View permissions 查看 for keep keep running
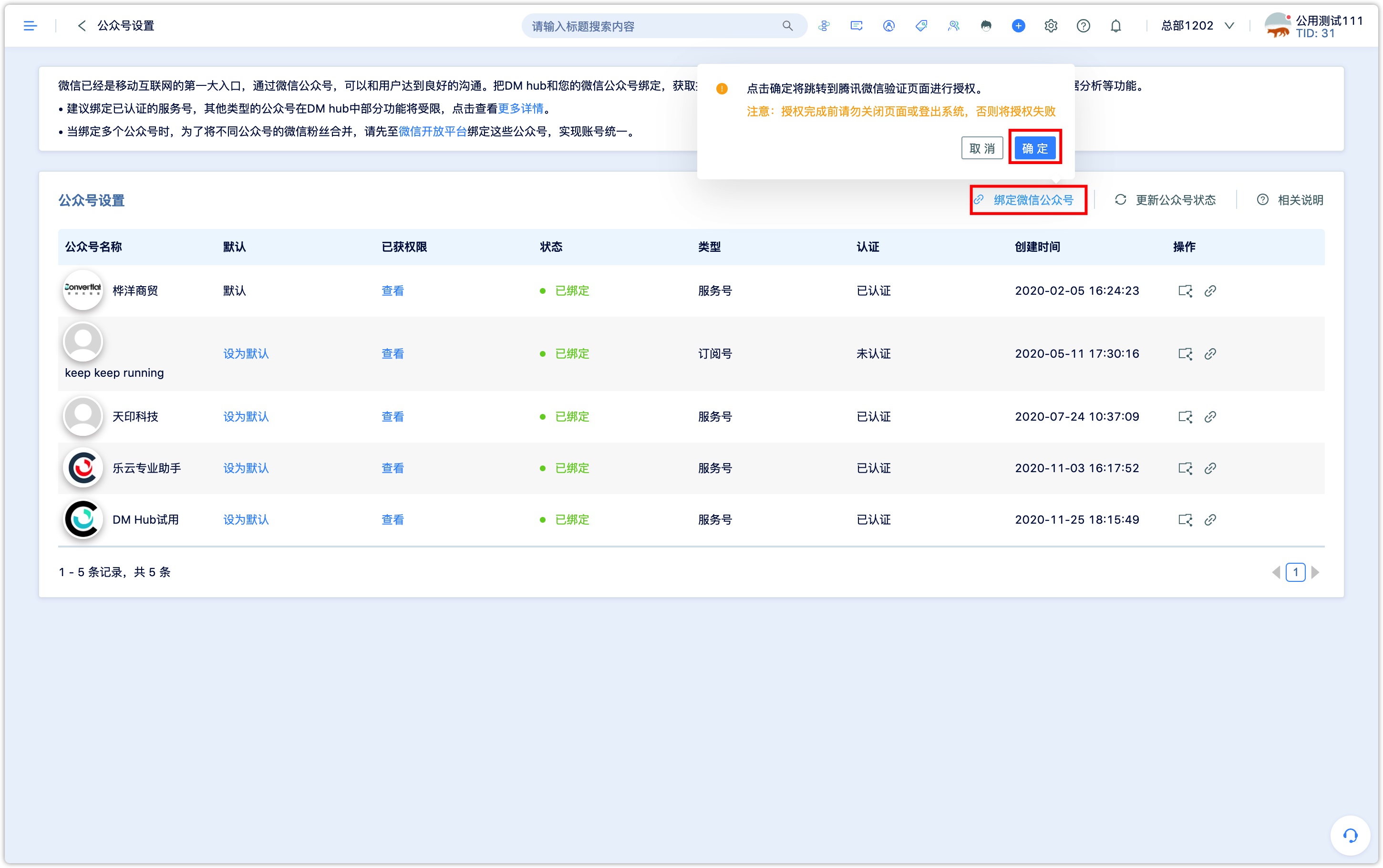 [392, 353]
